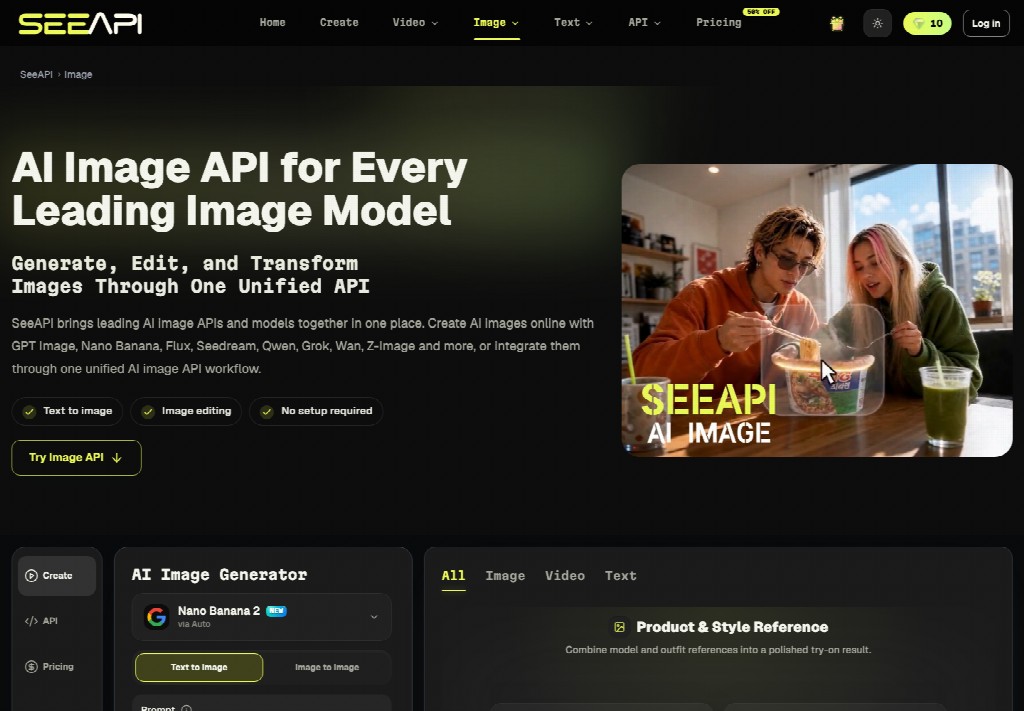Open the Nano Banana 2 model dropdown
The height and width of the screenshot is (711, 1024).
pos(262,617)
